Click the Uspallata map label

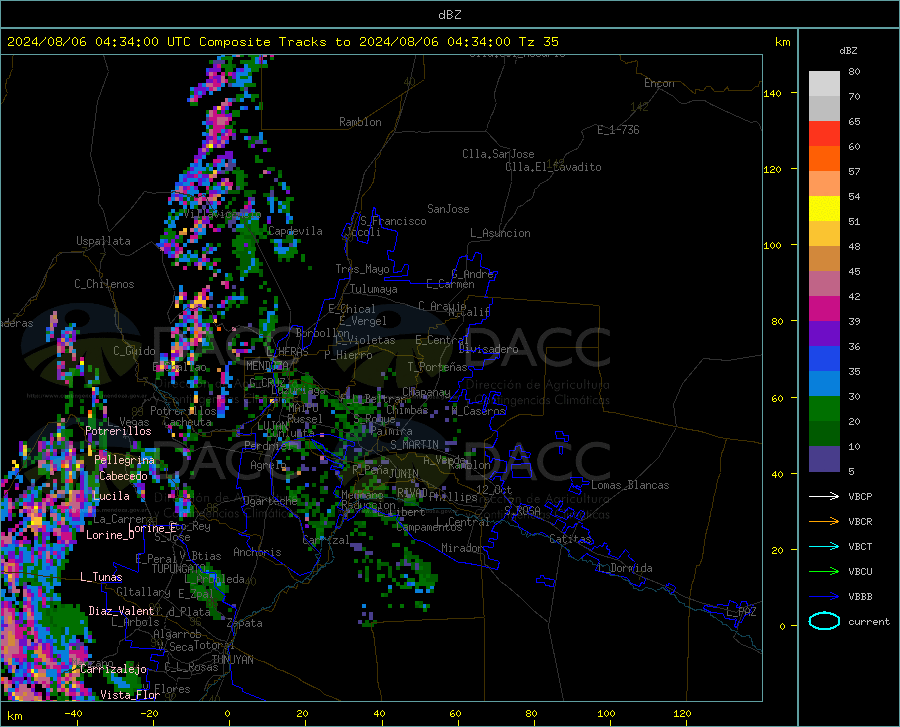pyautogui.click(x=103, y=241)
